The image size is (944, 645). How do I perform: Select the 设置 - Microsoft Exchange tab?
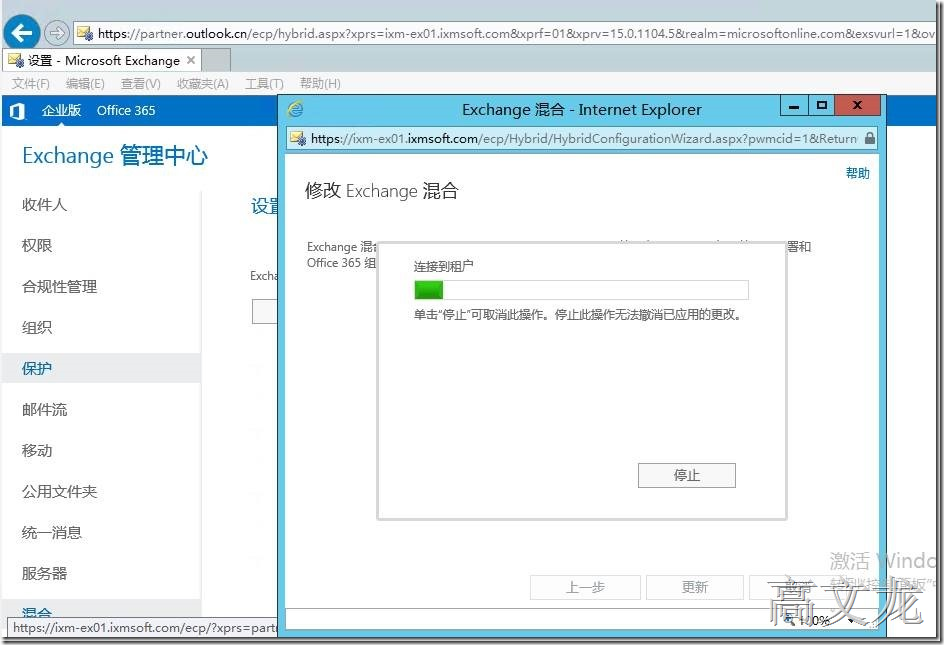coord(102,61)
